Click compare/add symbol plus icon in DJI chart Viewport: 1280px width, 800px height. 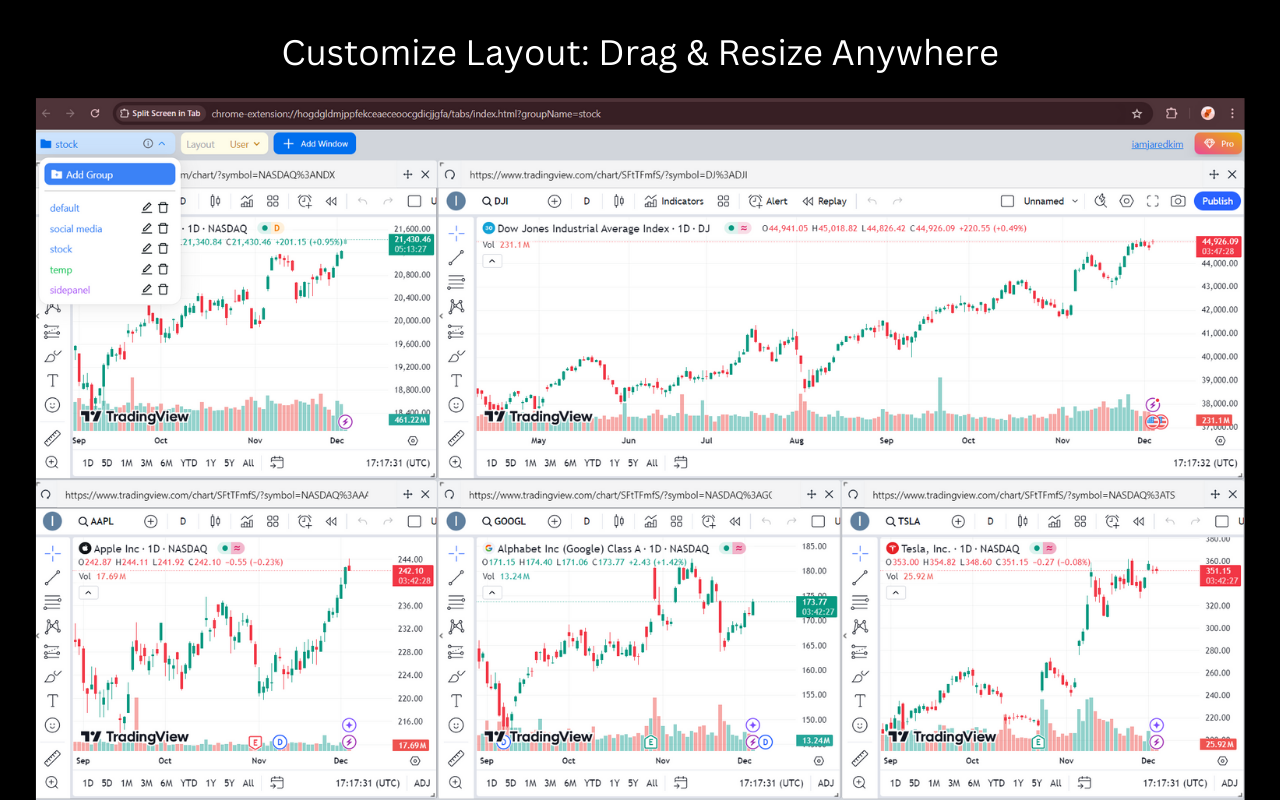click(554, 201)
